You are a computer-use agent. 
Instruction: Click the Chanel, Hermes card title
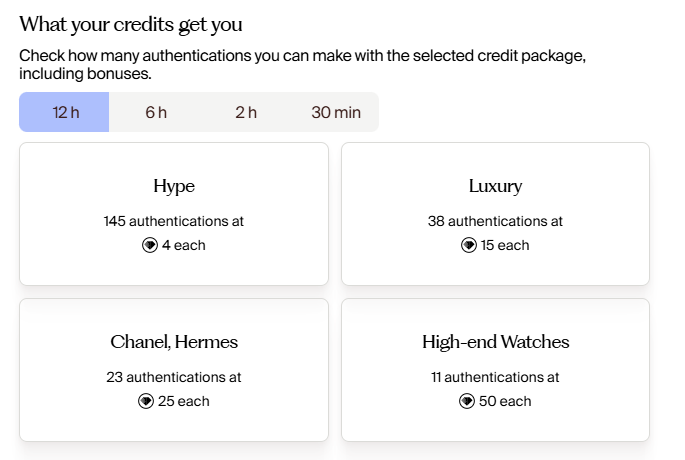(174, 342)
